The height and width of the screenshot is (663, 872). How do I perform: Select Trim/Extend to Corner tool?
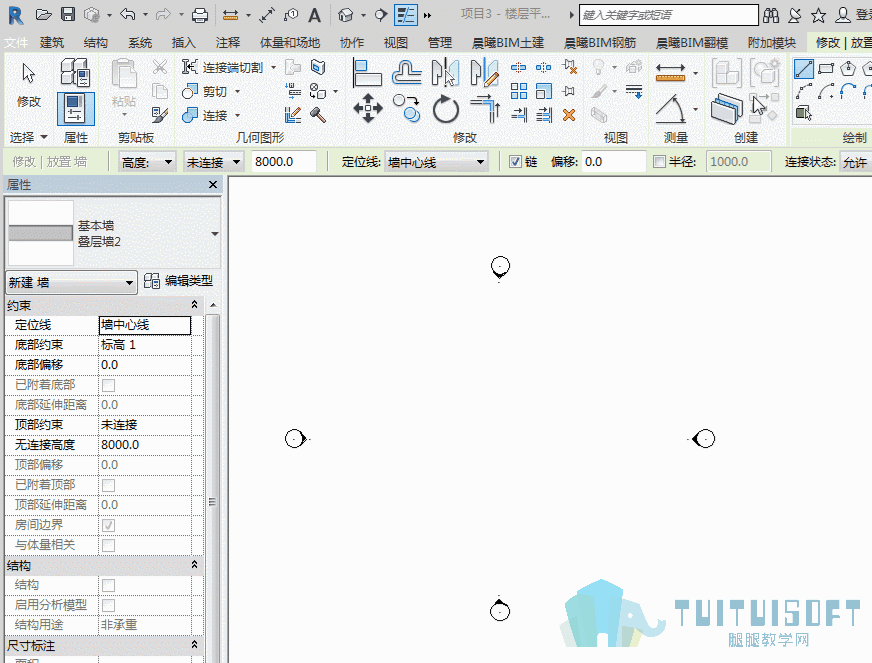point(485,108)
